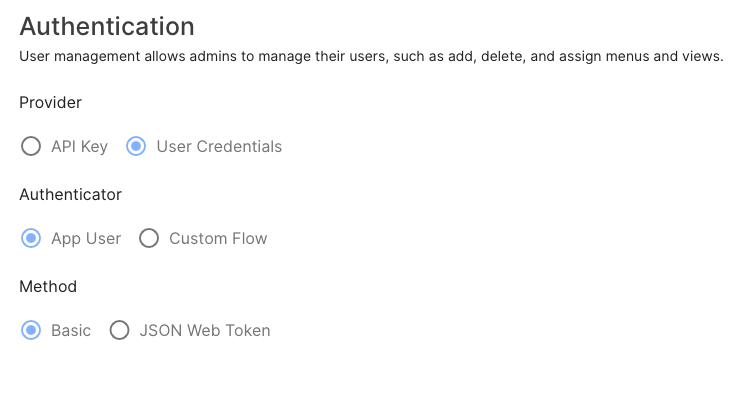Click the Method section label
This screenshot has width=741, height=395.
click(x=48, y=287)
